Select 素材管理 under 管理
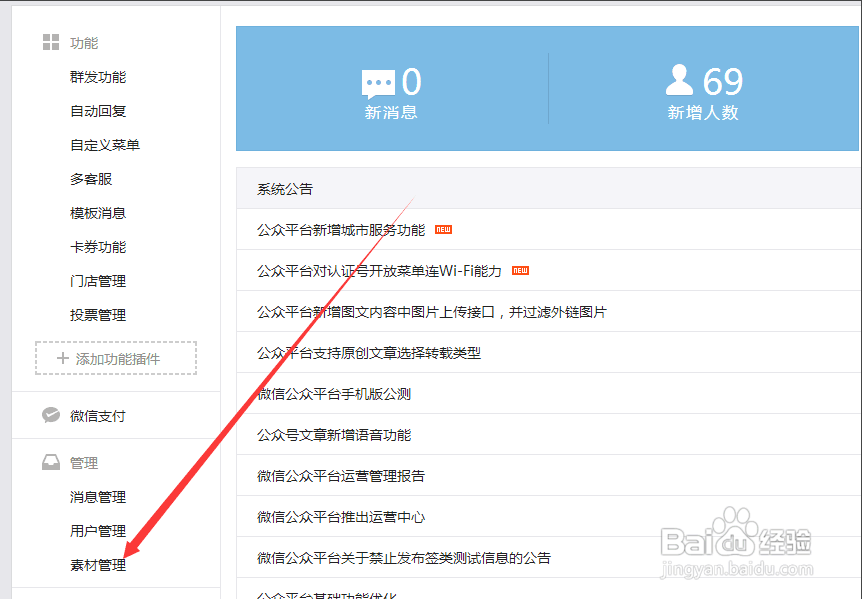Viewport: 862px width, 599px height. coord(97,564)
